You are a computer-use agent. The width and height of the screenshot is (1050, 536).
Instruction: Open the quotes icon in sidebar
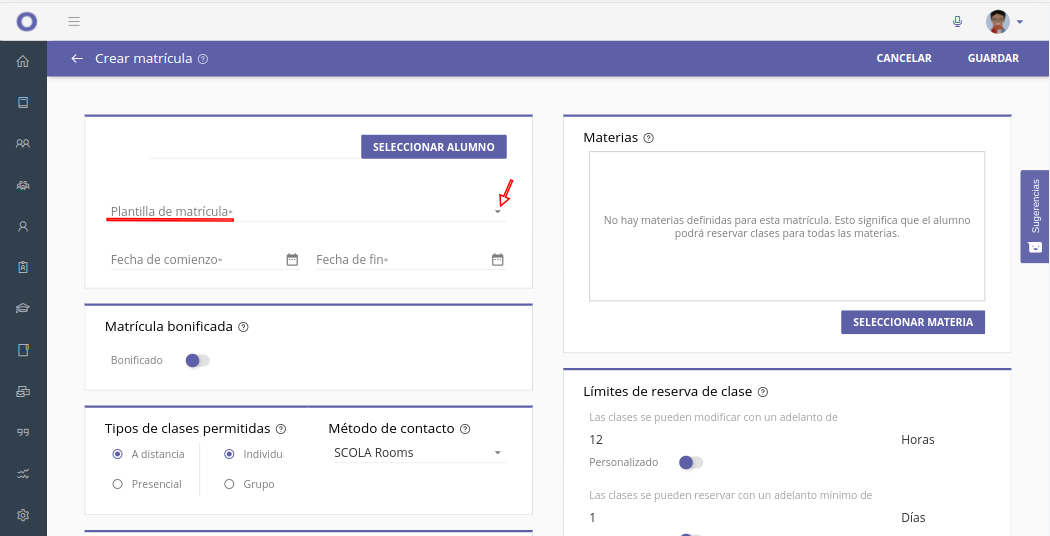[x=23, y=433]
